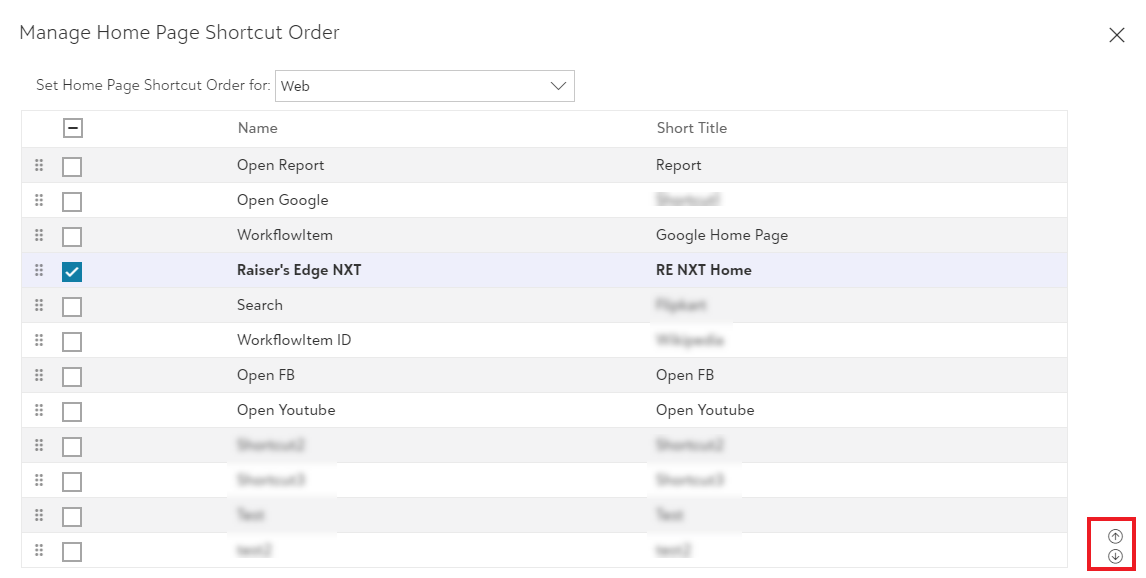Screen dimensions: 1146x578
Task: Click drag handle for Open Google row
Action: (39, 200)
